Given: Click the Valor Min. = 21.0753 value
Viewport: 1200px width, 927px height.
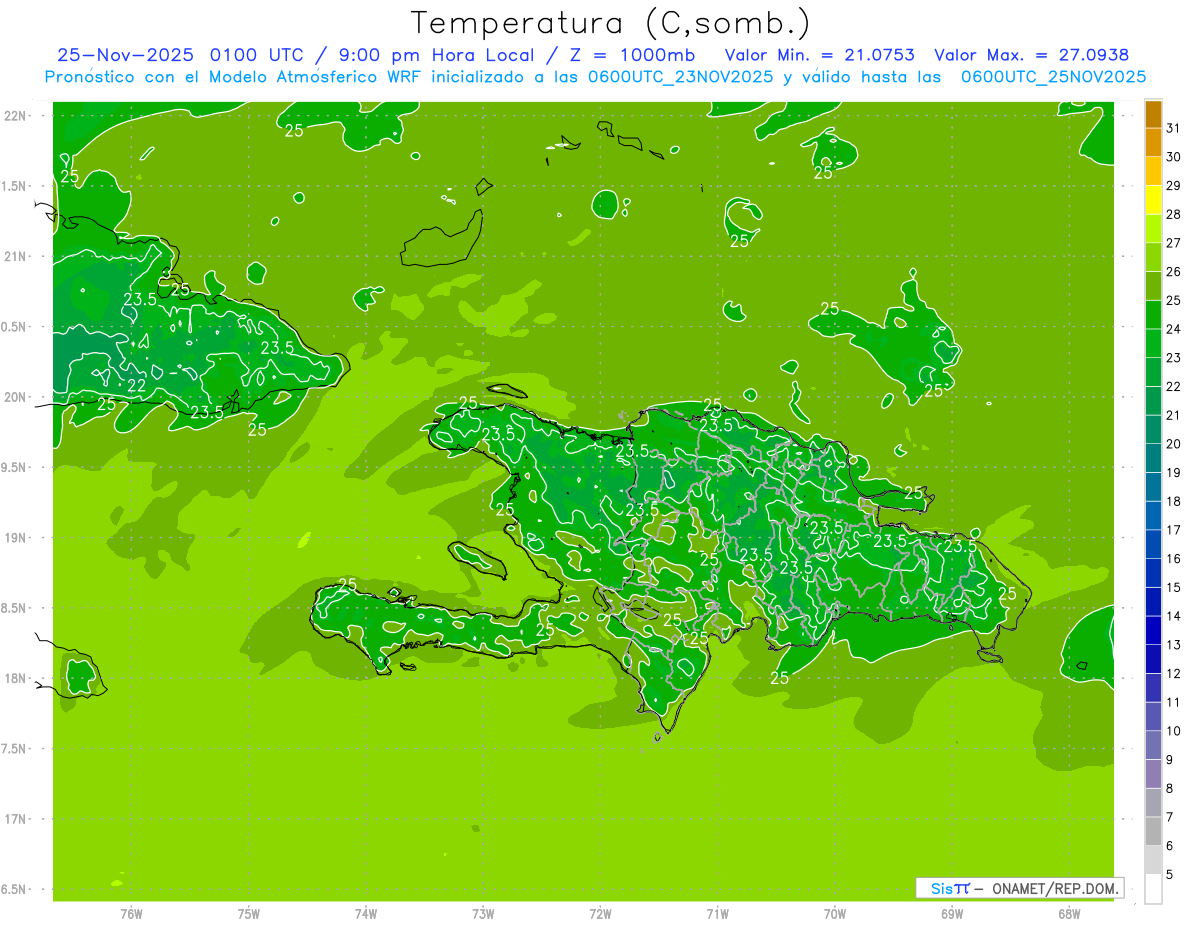Looking at the screenshot, I should point(819,55).
